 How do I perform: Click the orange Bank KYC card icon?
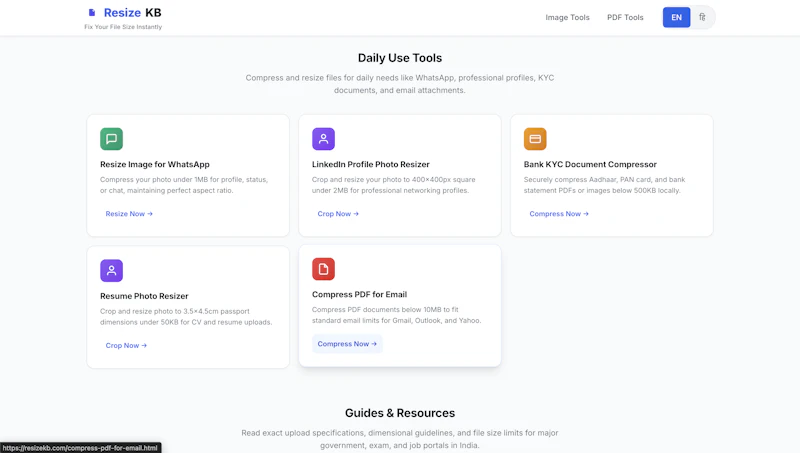pos(535,139)
